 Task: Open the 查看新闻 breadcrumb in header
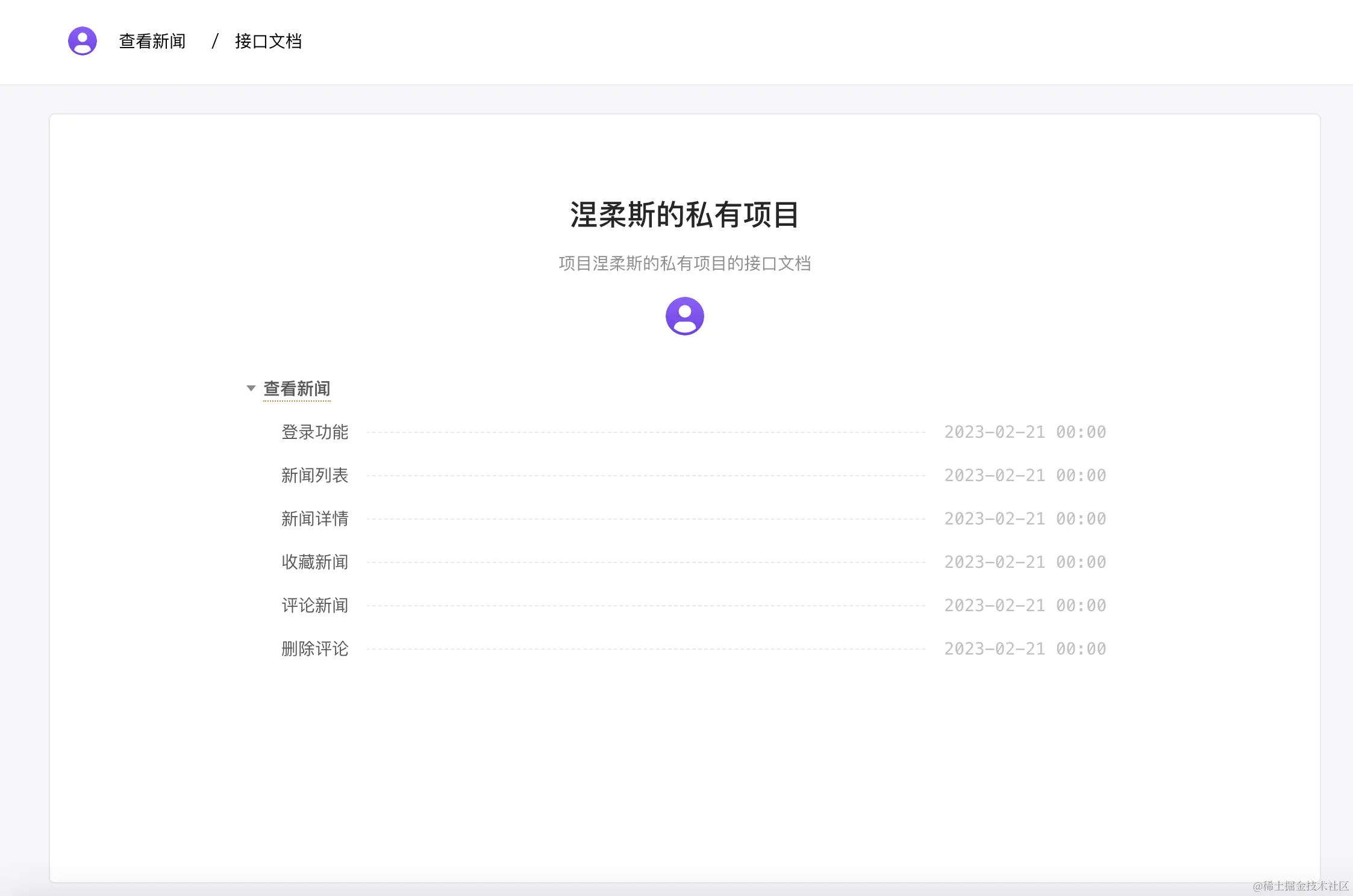(x=152, y=41)
